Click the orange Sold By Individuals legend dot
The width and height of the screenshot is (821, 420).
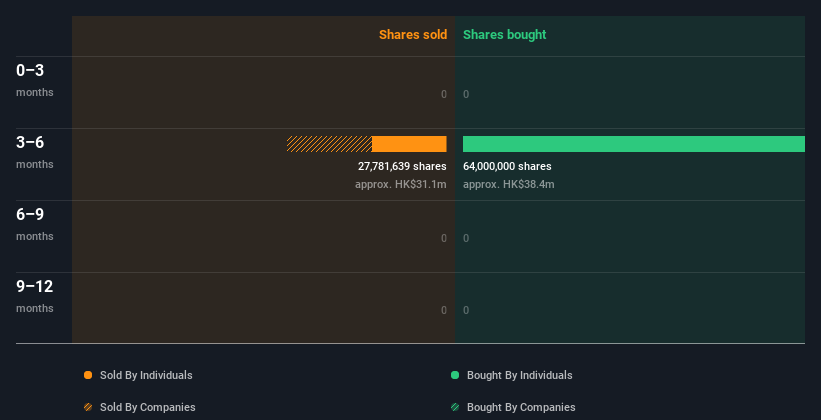pyautogui.click(x=88, y=375)
